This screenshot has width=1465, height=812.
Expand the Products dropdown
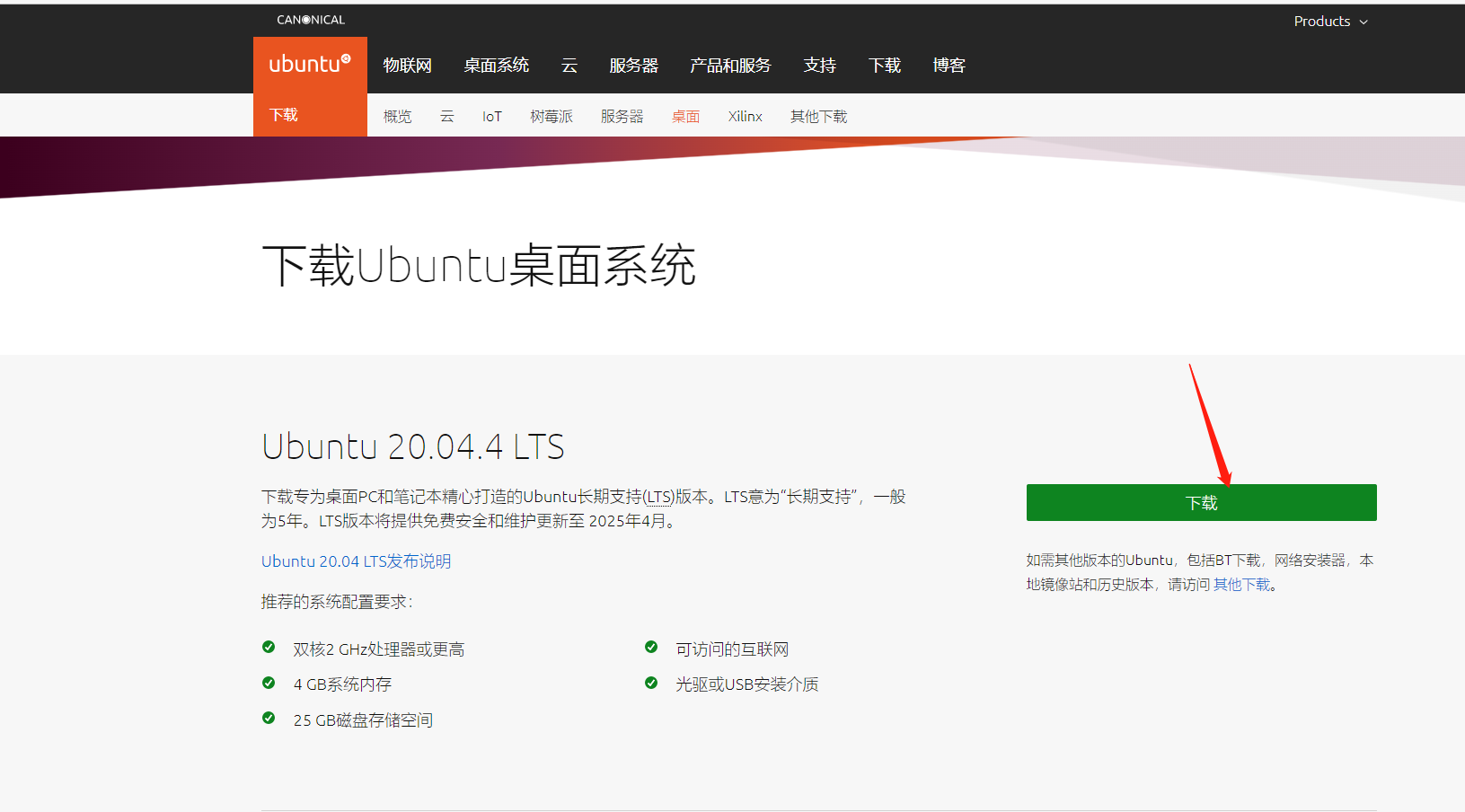click(1330, 21)
